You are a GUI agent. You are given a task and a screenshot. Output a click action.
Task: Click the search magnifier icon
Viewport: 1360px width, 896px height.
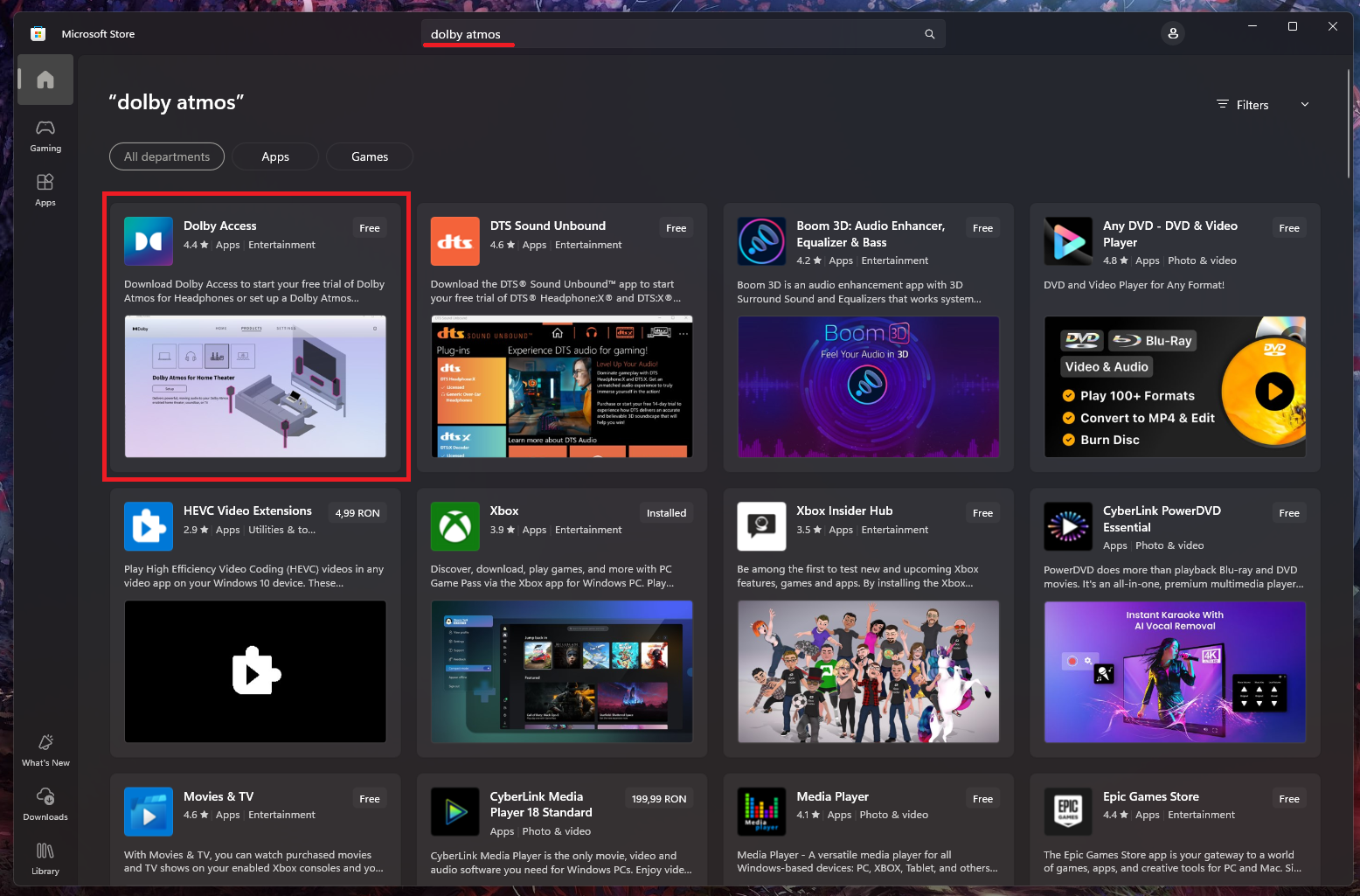tap(929, 34)
